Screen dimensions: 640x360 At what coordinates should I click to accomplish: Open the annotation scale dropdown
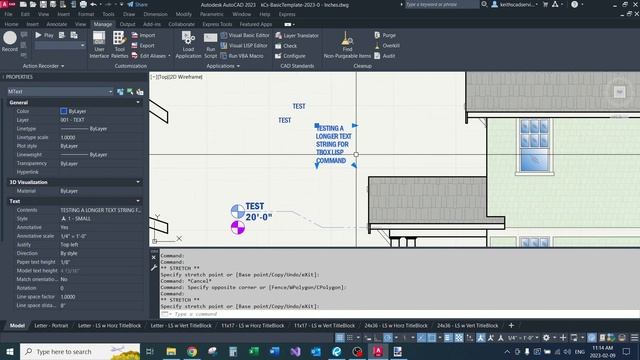click(x=523, y=338)
